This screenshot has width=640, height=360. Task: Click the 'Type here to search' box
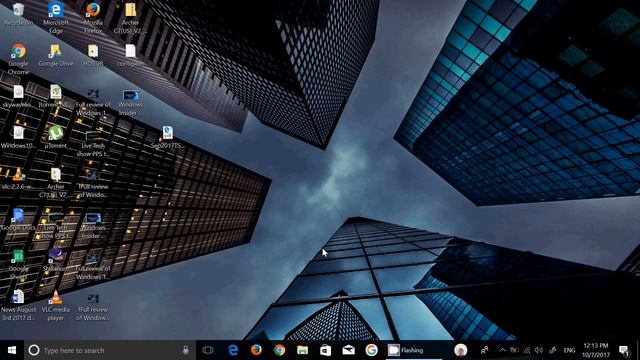click(110, 350)
